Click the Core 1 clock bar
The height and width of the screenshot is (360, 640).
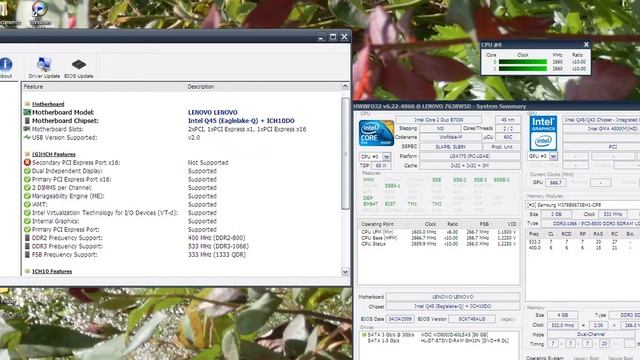[522, 69]
